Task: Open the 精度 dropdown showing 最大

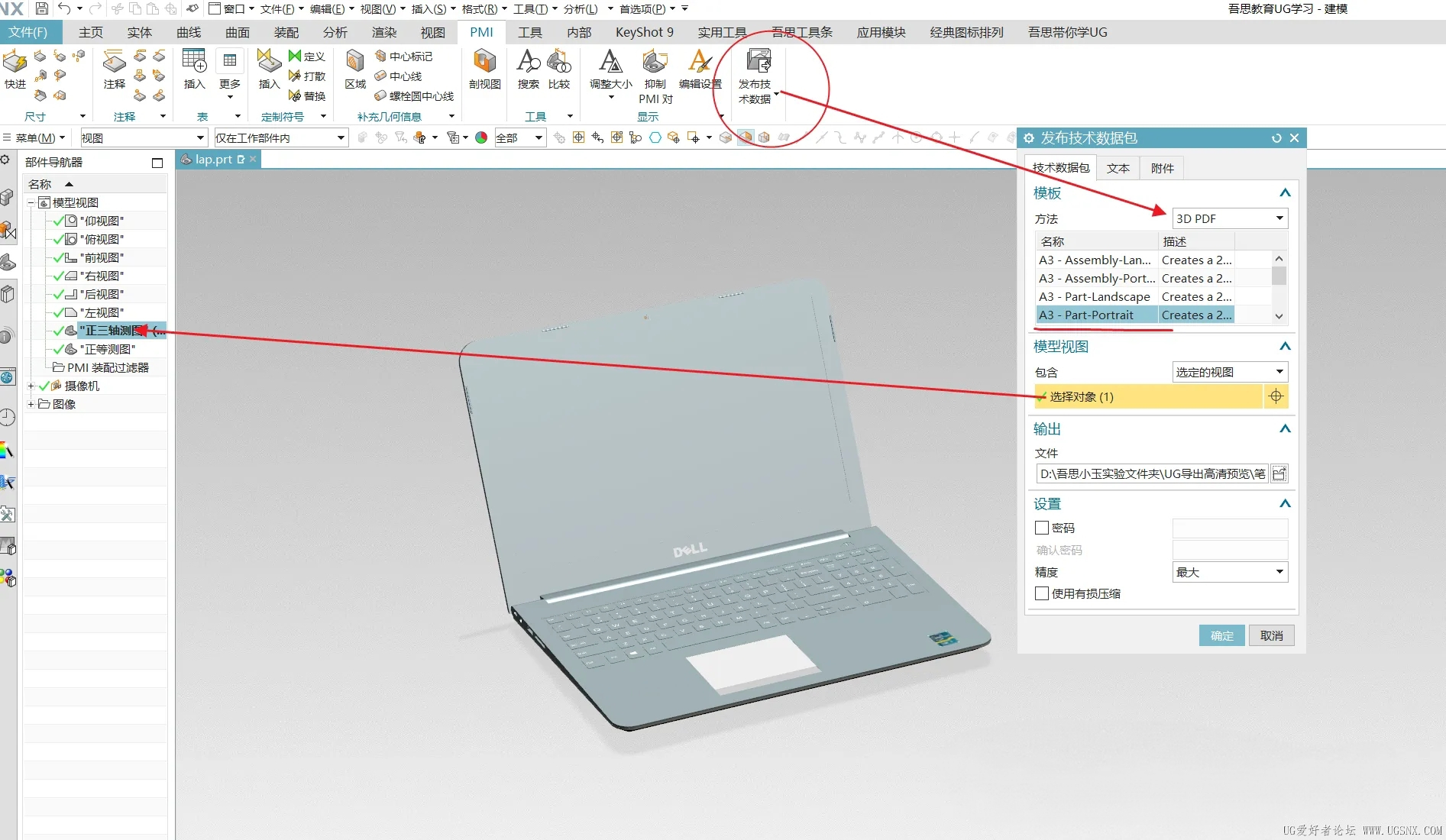Action: 1231,572
